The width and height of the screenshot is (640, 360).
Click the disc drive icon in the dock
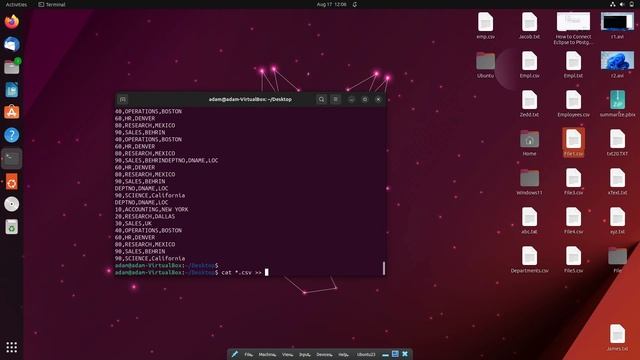[x=11, y=204]
